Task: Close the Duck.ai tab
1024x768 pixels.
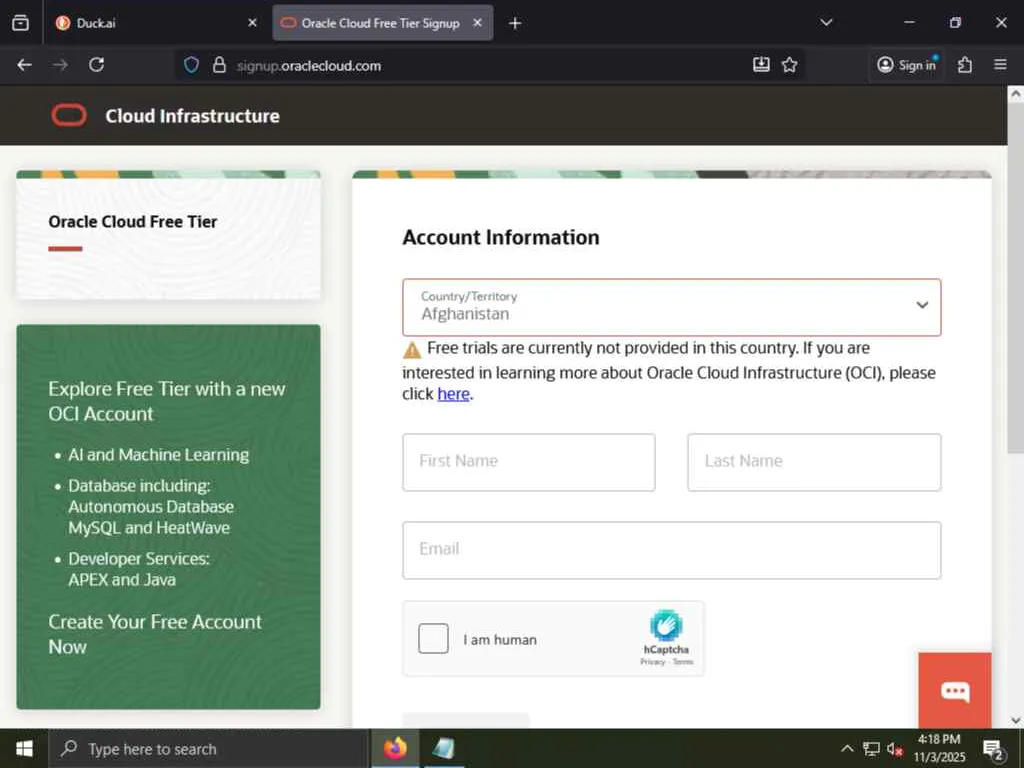Action: click(x=253, y=23)
